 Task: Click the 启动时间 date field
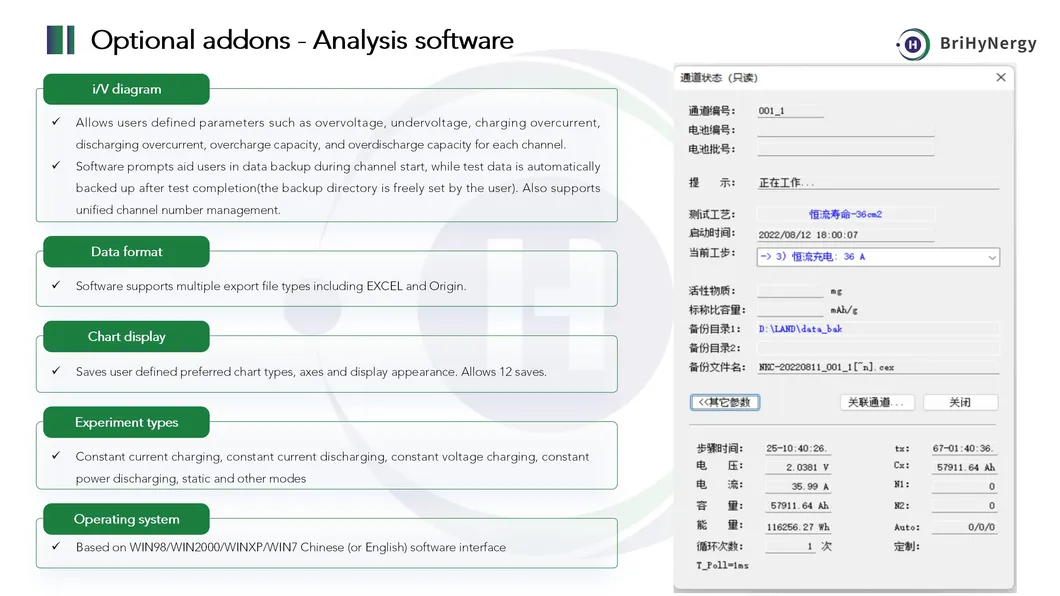845,235
